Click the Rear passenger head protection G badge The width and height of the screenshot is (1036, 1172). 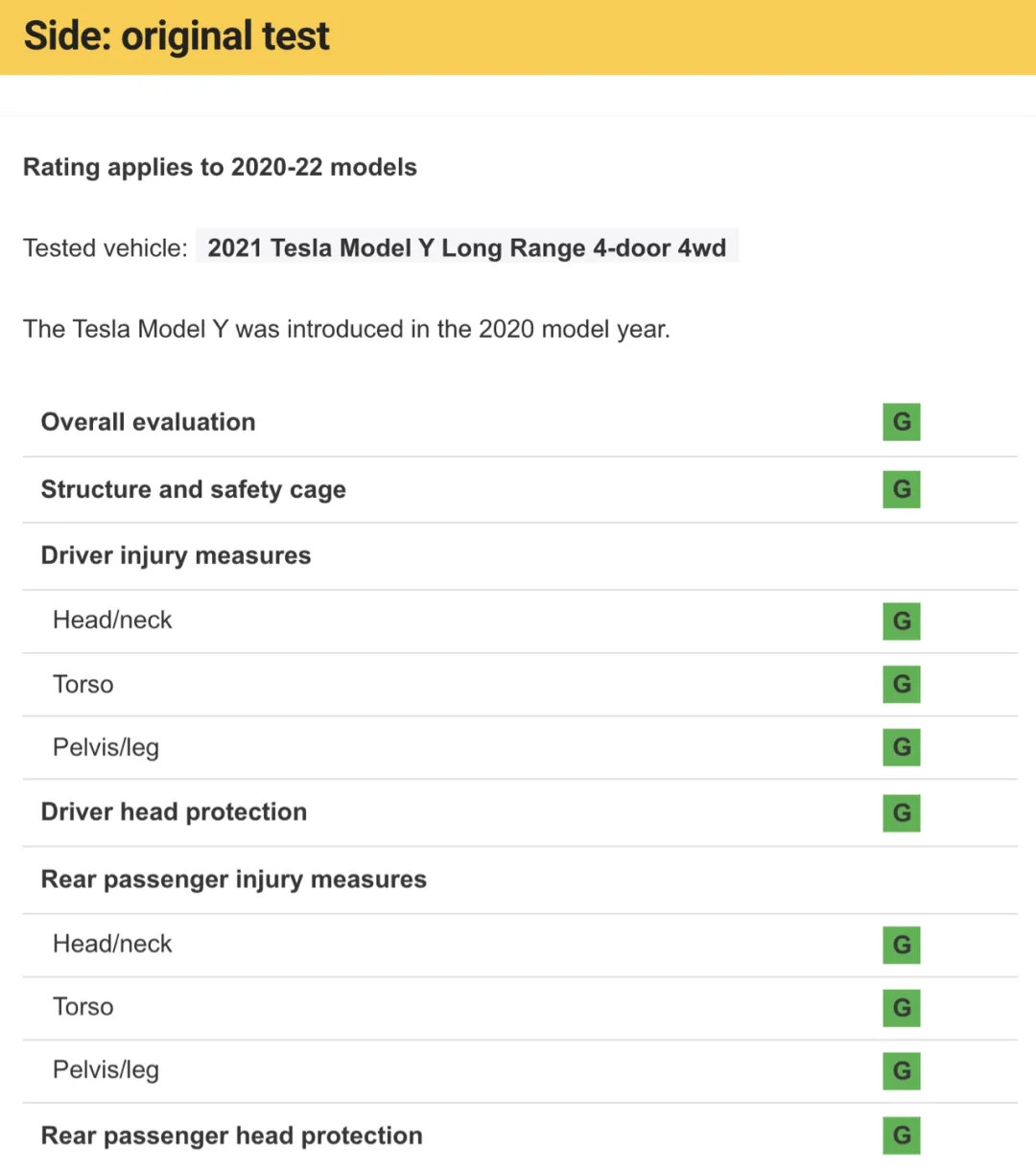(x=901, y=1136)
